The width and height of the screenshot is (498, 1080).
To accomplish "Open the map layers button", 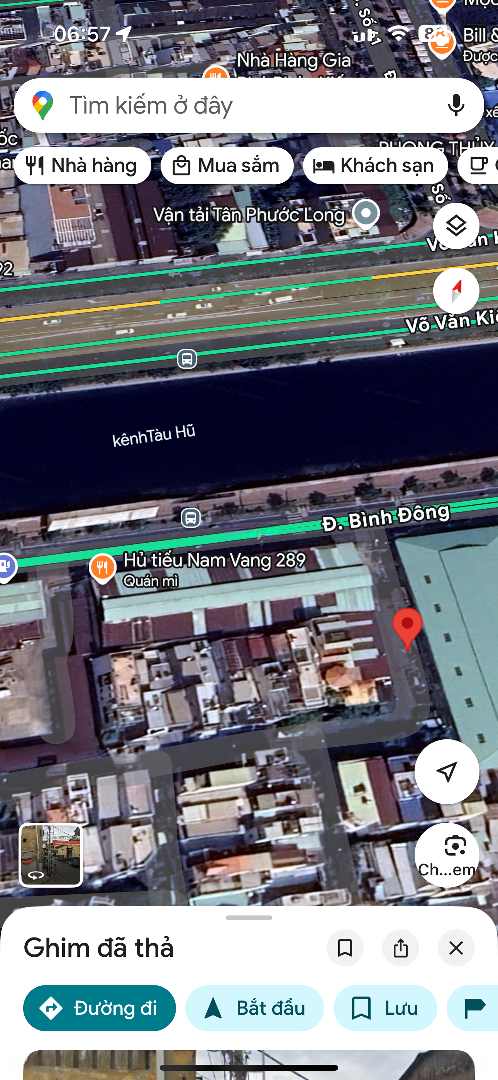I will (x=456, y=225).
